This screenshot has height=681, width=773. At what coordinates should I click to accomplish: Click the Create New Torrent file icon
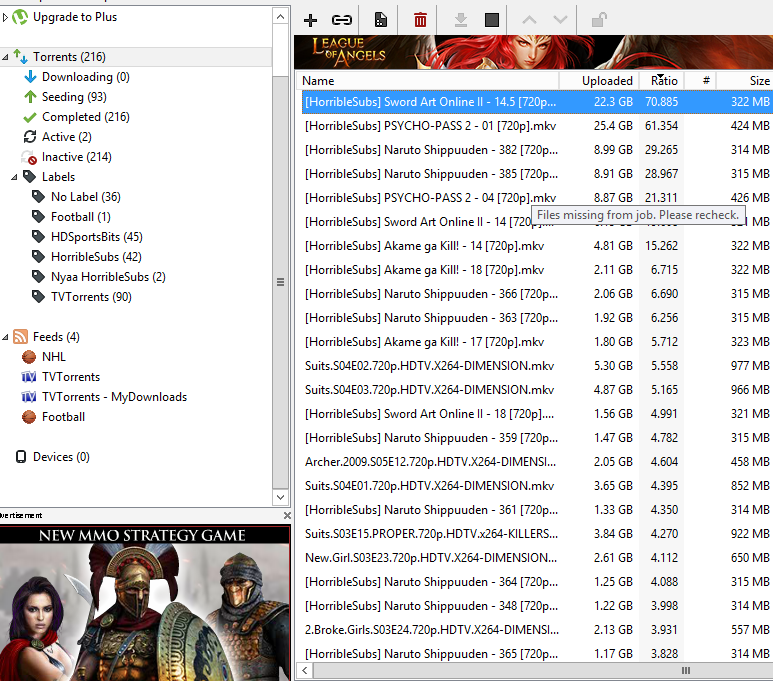pyautogui.click(x=381, y=20)
